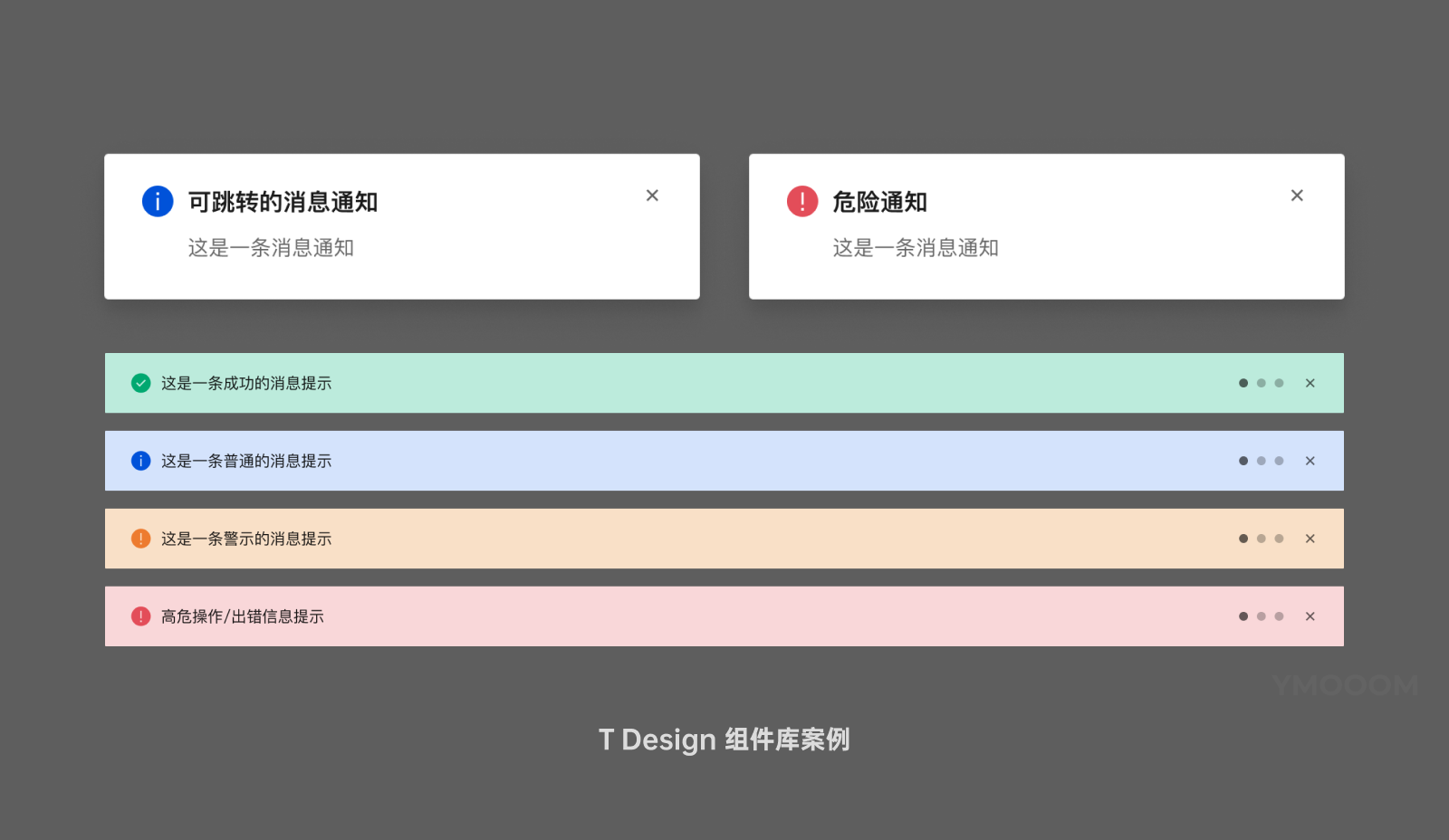Click the orange warning icon on the warning alert
The image size is (1449, 840).
point(140,539)
